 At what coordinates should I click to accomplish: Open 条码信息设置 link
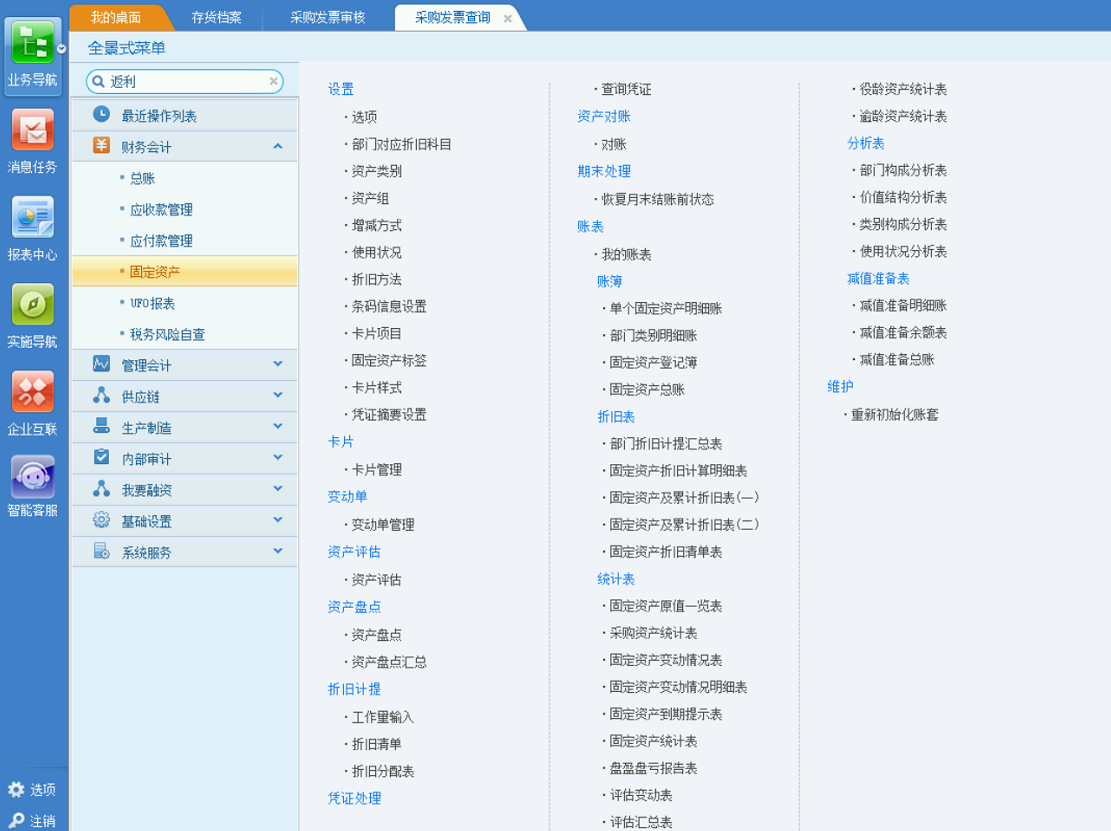388,307
